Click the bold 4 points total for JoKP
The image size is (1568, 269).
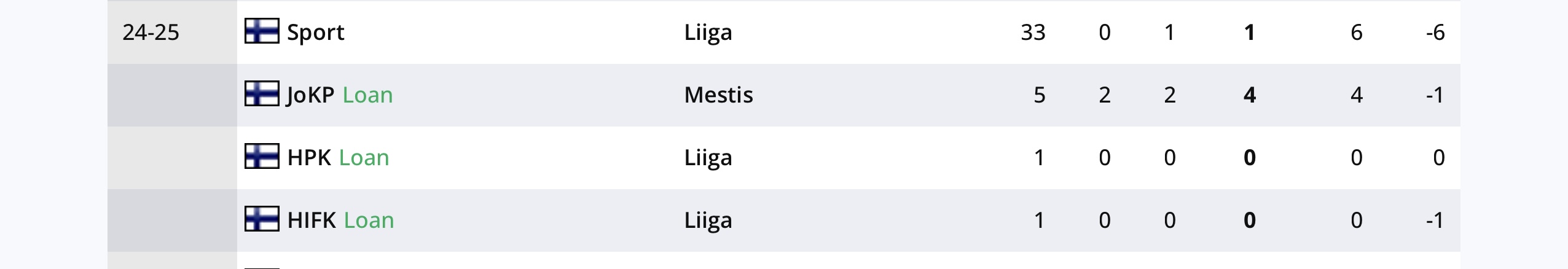1249,95
